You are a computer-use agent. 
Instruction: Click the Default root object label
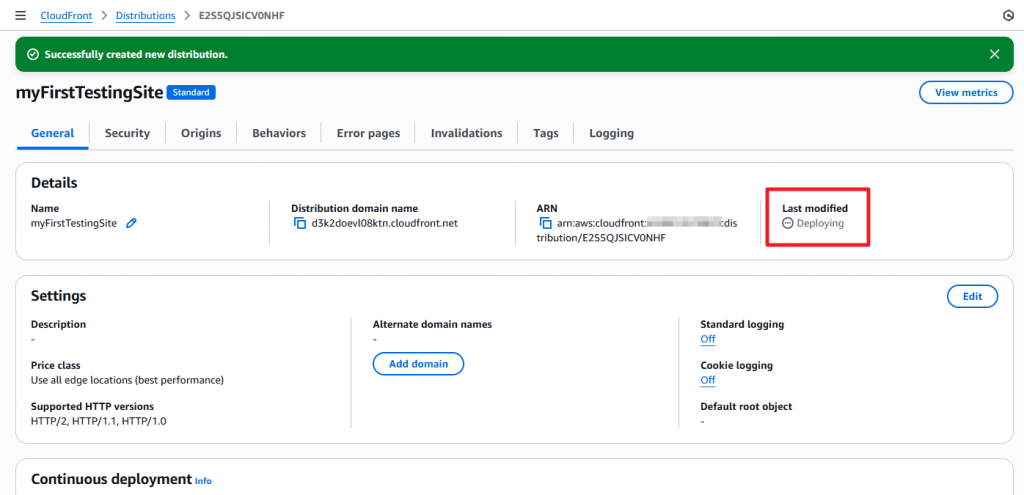tap(746, 406)
